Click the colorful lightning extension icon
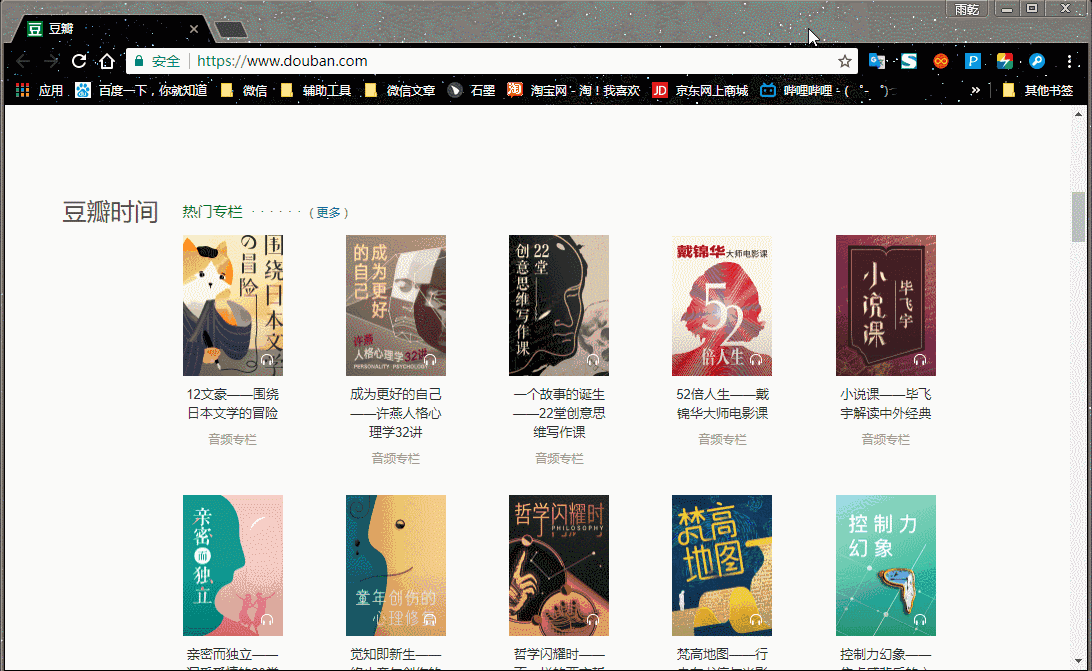1092x671 pixels. pos(1005,61)
